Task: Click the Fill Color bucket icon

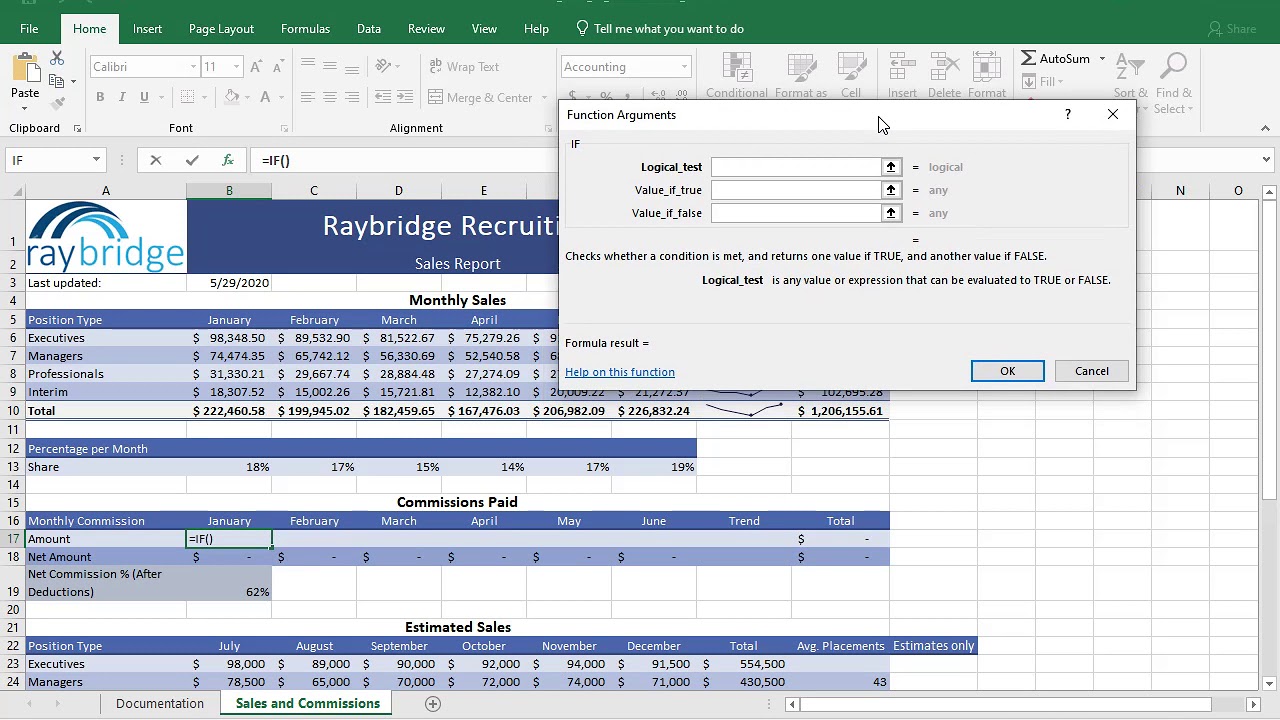Action: click(232, 97)
